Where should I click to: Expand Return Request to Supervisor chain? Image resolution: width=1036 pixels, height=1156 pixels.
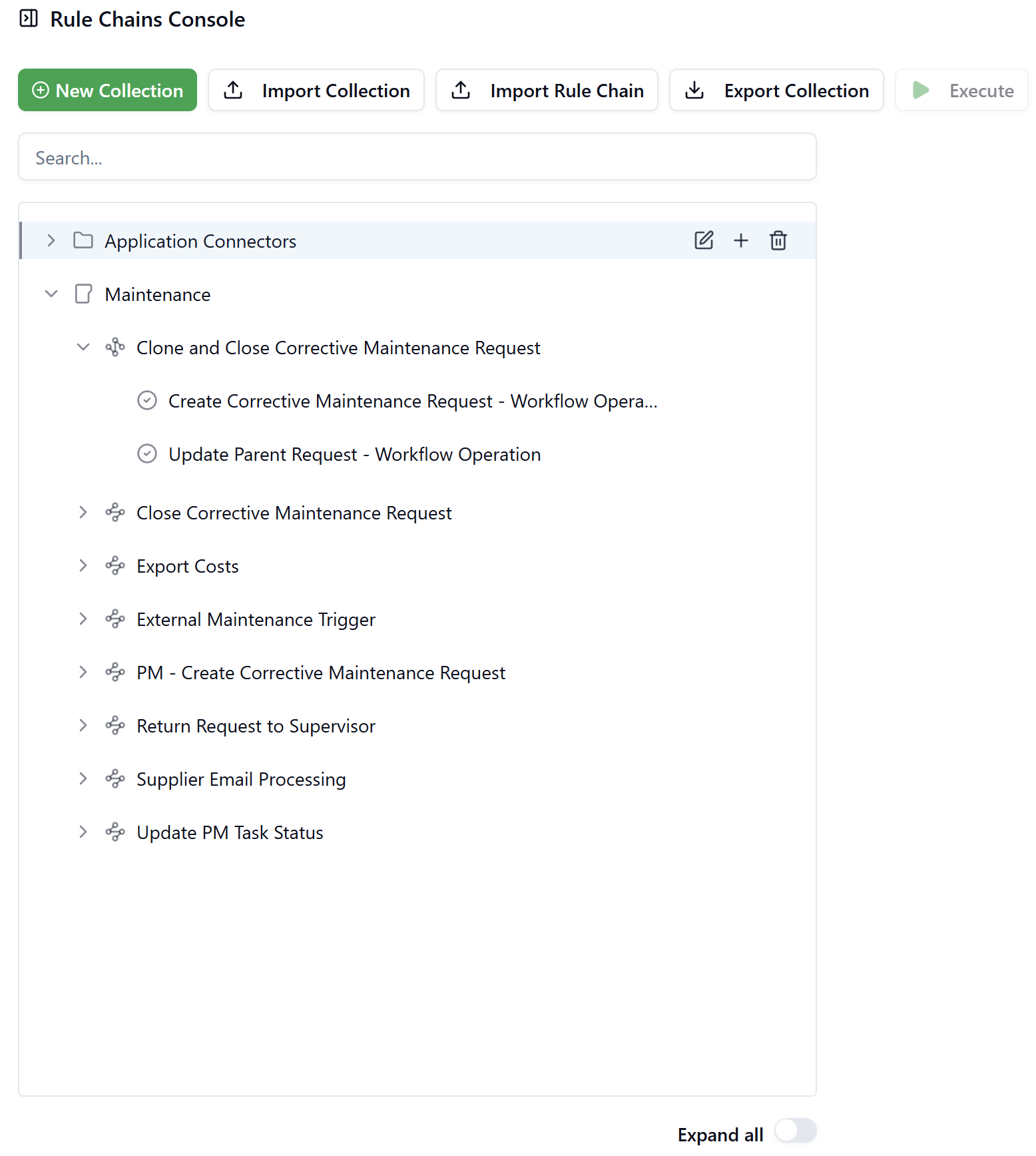pyautogui.click(x=83, y=725)
